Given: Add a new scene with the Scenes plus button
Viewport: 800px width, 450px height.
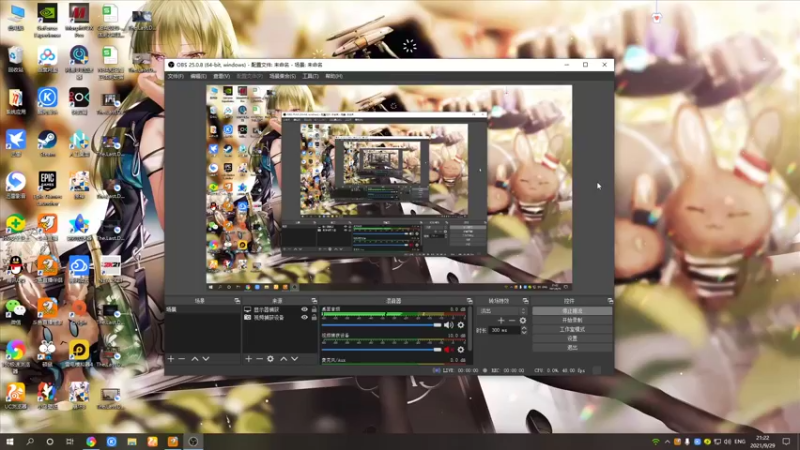Looking at the screenshot, I should coord(171,359).
